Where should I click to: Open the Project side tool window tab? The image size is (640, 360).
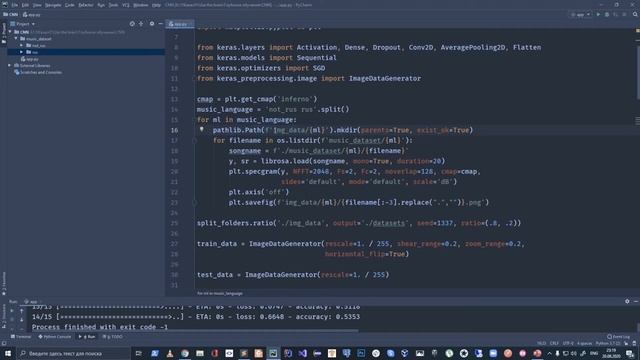(4, 33)
